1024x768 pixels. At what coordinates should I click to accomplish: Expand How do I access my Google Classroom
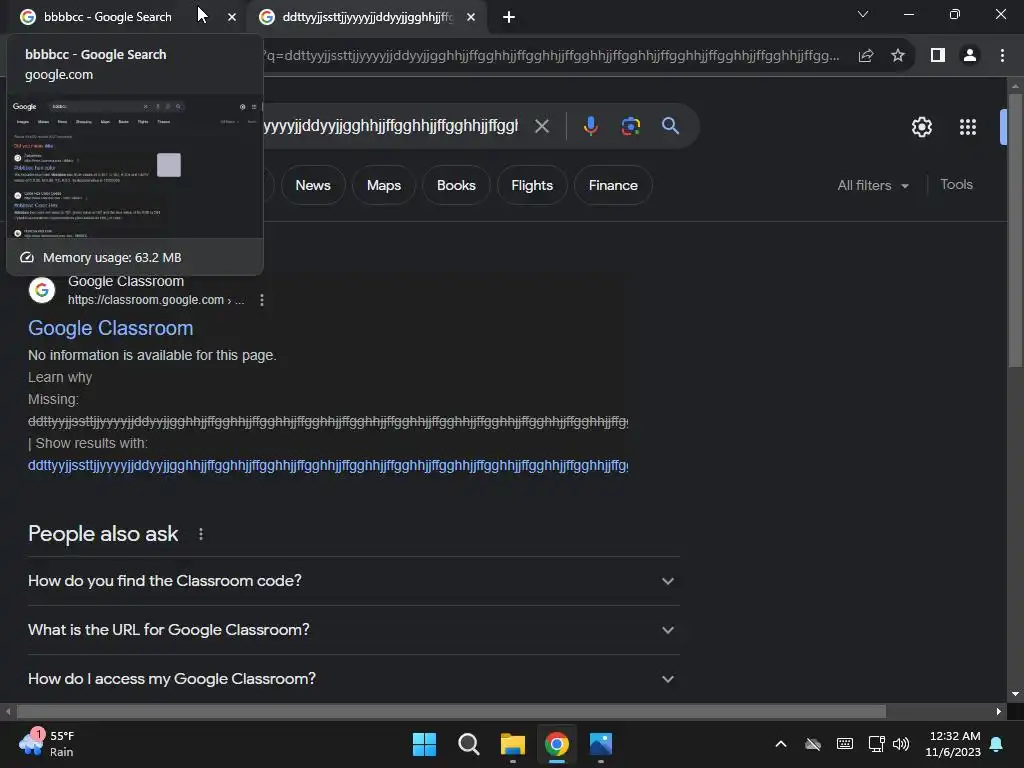click(353, 679)
